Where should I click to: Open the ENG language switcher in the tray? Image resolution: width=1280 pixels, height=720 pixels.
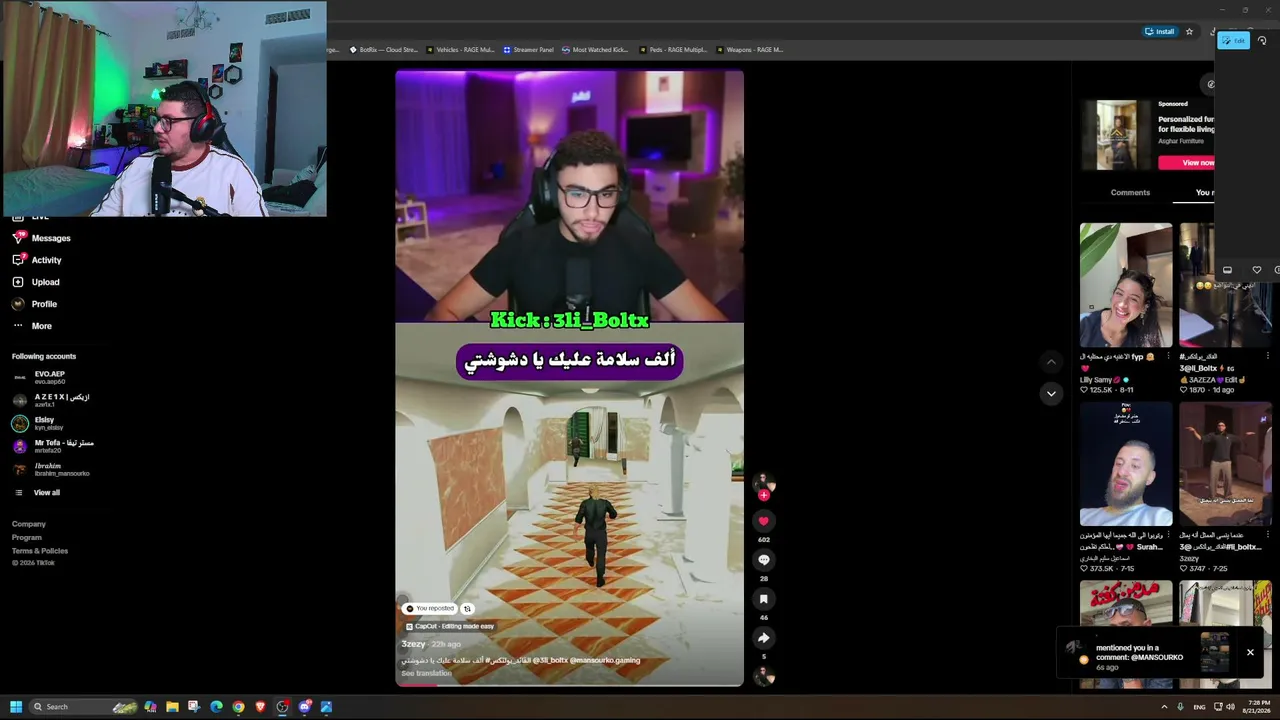point(1199,707)
